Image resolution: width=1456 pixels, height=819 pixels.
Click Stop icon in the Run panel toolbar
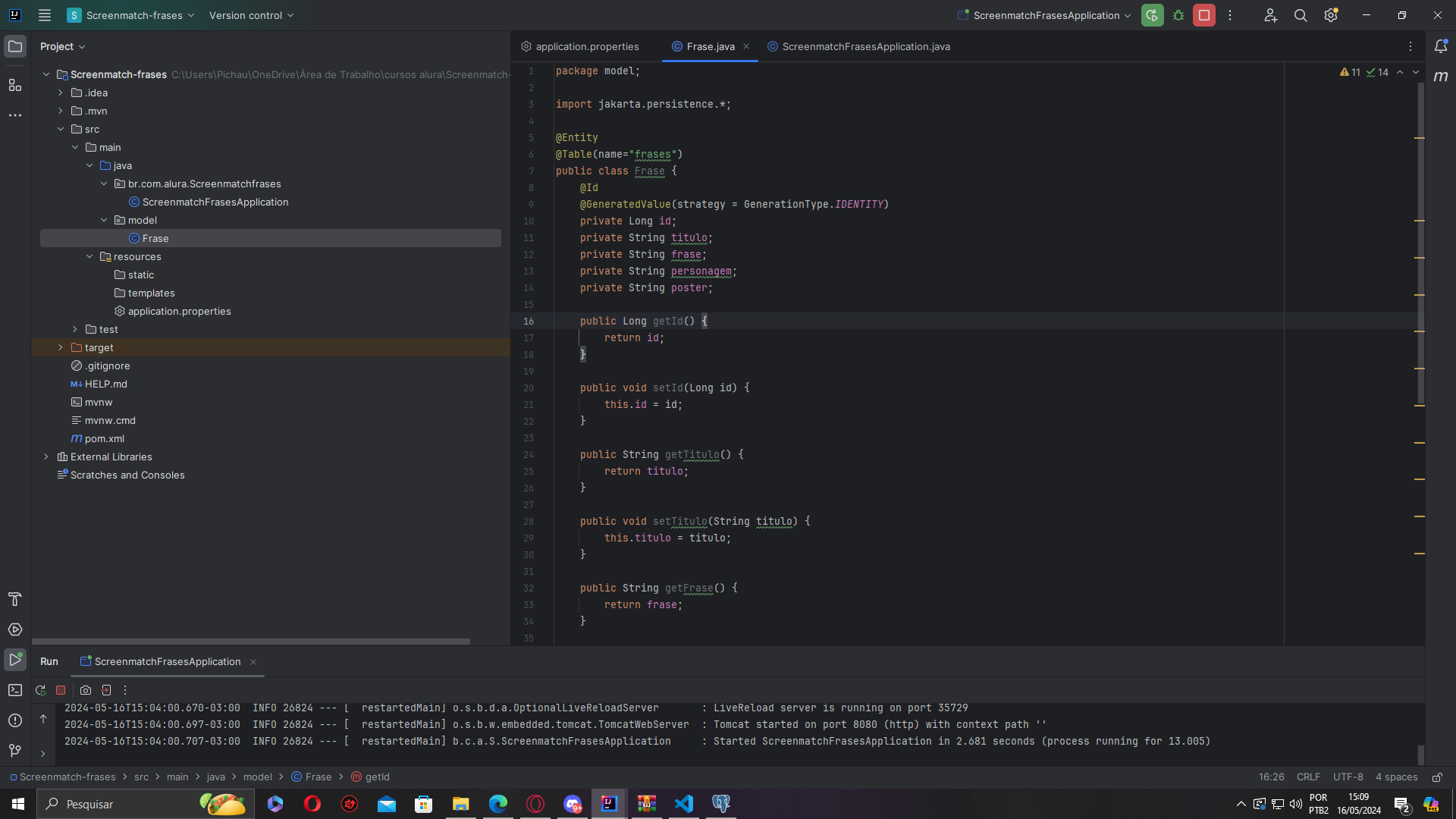[x=61, y=690]
